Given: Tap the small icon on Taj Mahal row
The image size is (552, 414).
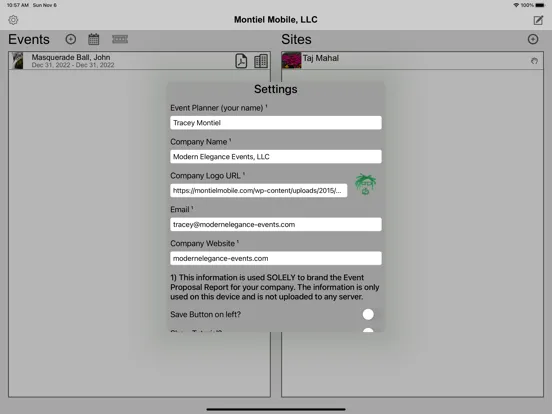Looking at the screenshot, I should click(x=534, y=61).
